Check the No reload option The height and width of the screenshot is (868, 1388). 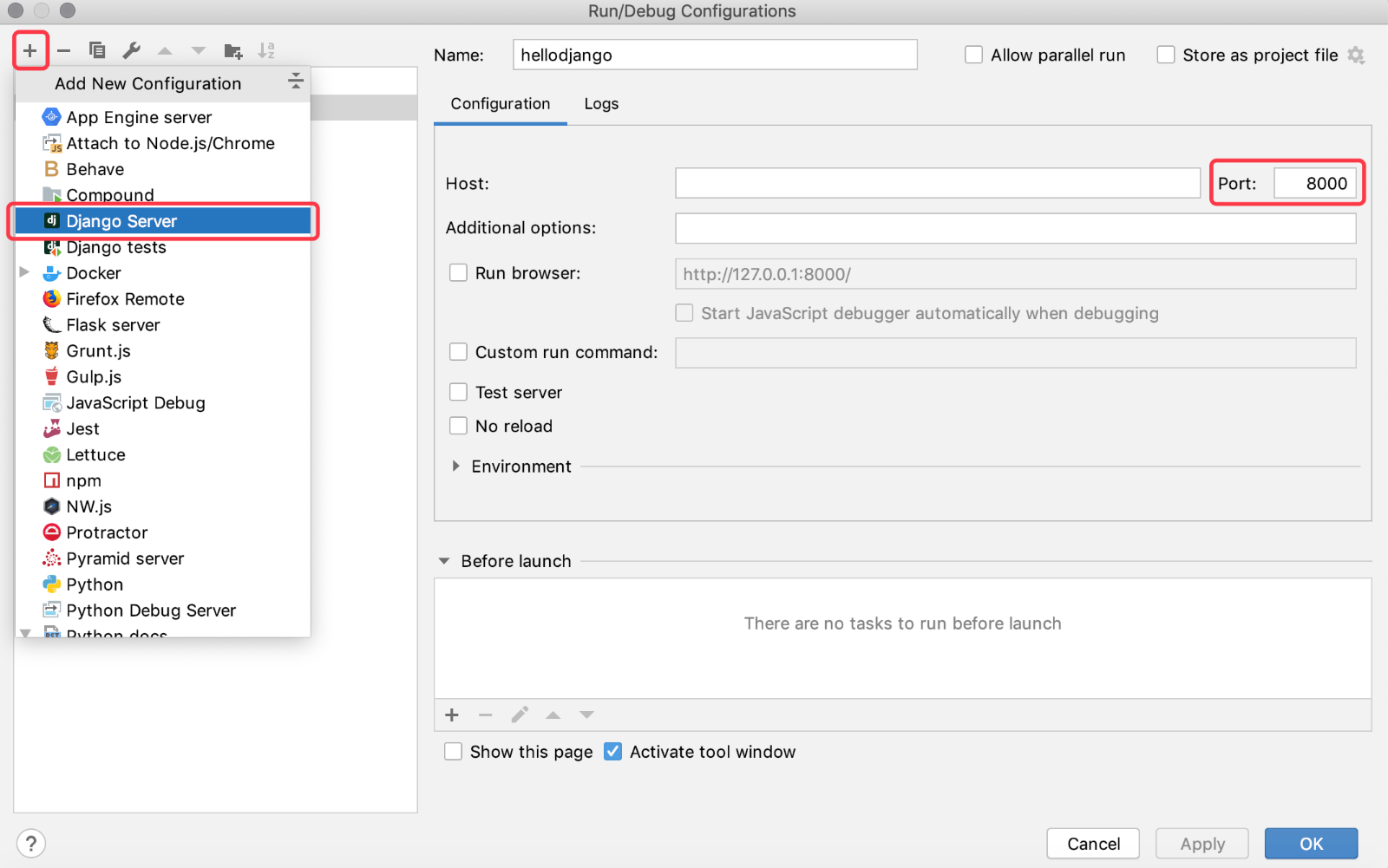[x=458, y=426]
